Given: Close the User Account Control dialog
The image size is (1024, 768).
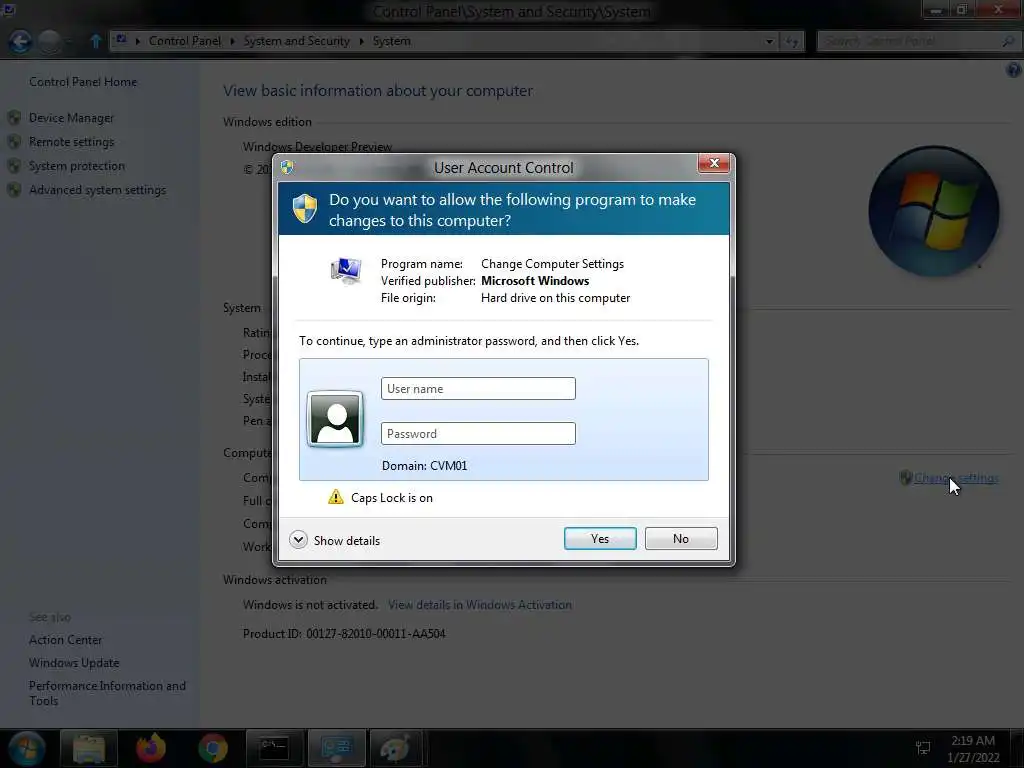Looking at the screenshot, I should coord(713,163).
